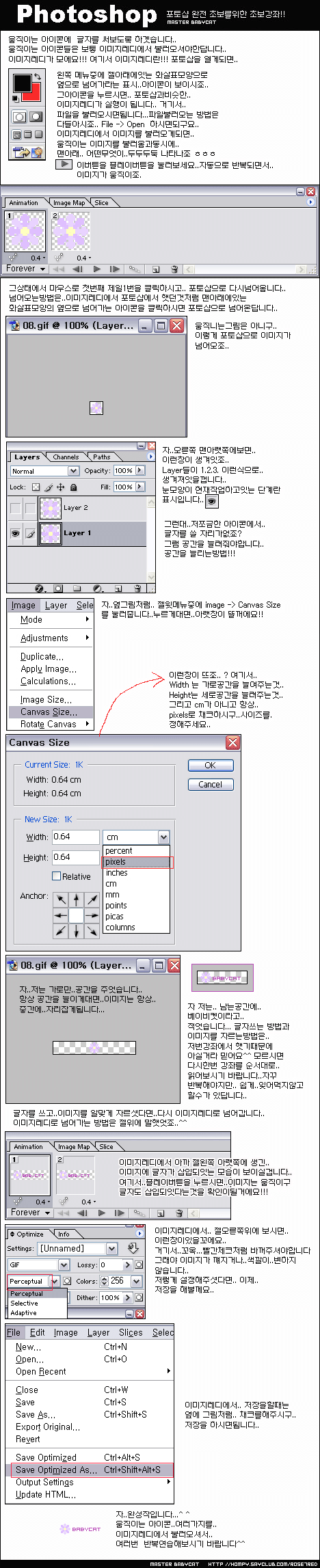
Task: Create a new layer in Layers palette
Action: coord(118,588)
